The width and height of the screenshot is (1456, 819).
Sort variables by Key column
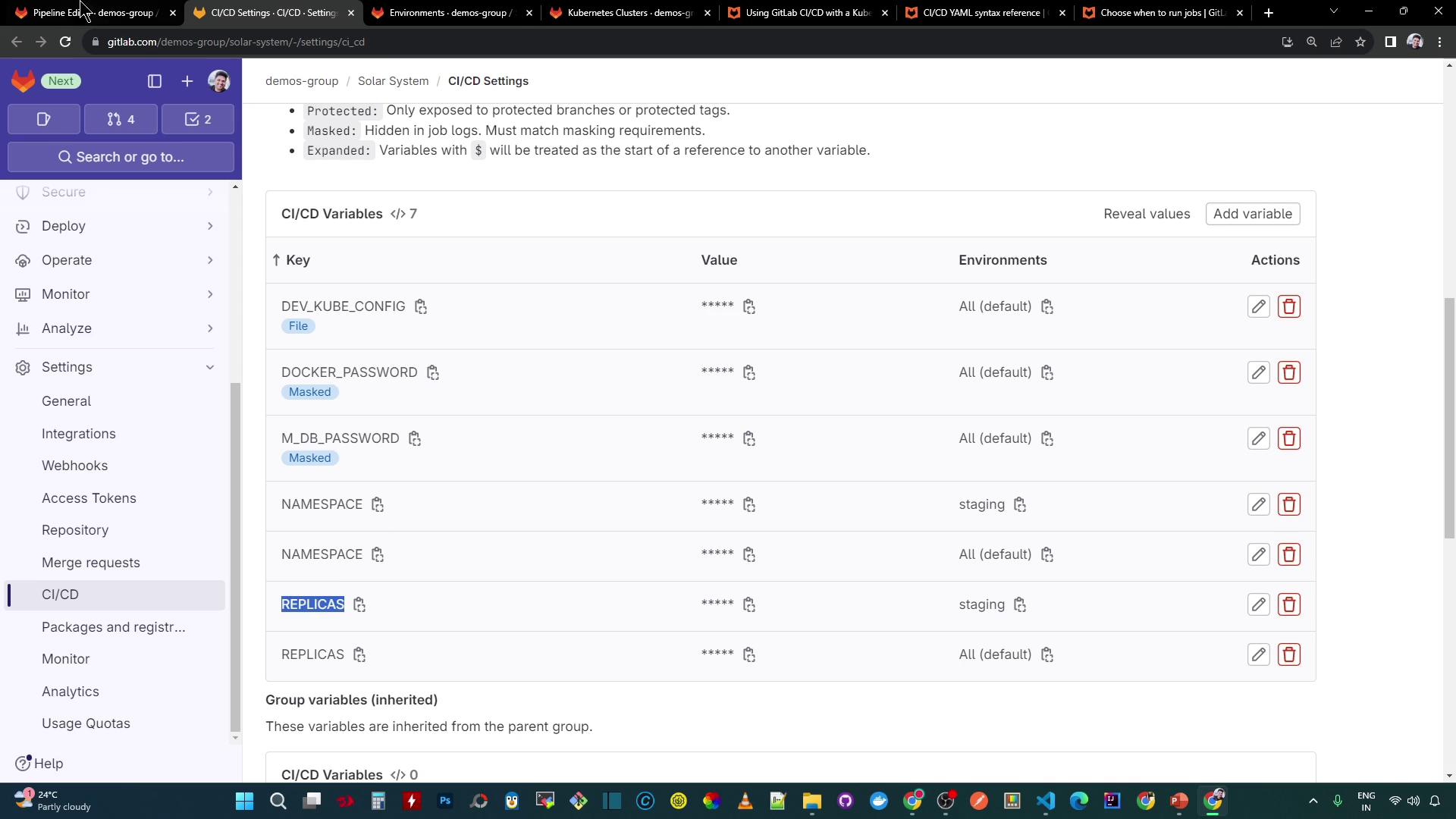[x=297, y=260]
